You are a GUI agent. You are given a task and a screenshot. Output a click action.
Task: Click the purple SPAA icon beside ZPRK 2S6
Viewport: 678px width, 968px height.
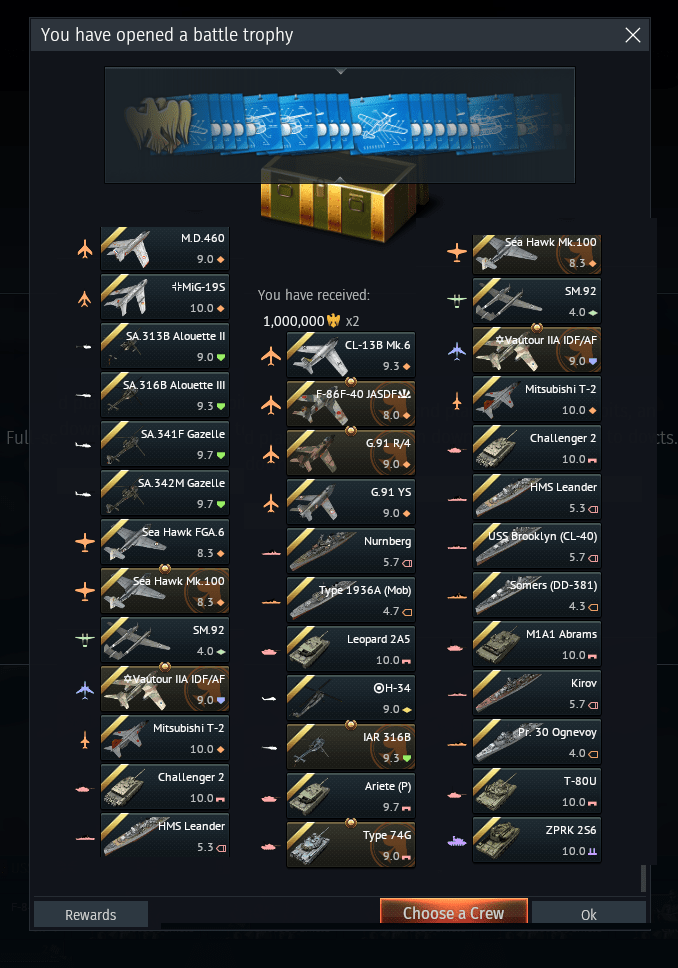(x=456, y=841)
